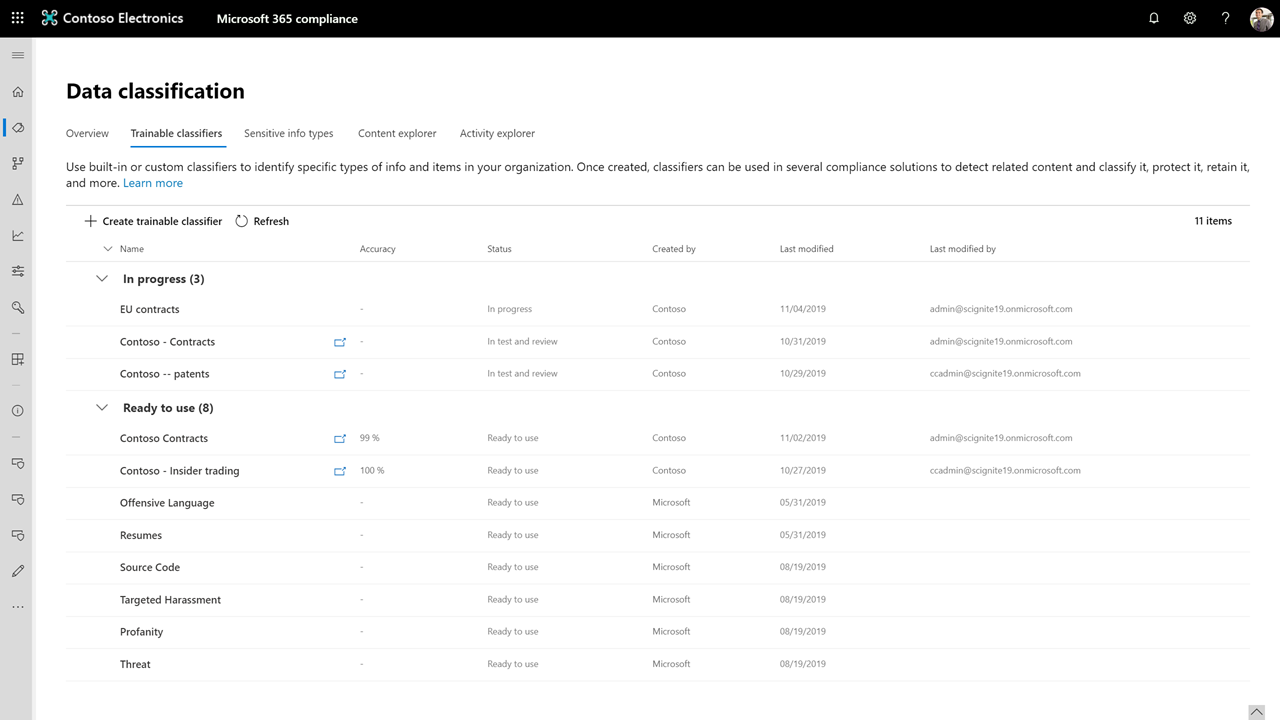
Task: Open the Microsoft 365 app launcher grid
Action: click(x=17, y=17)
